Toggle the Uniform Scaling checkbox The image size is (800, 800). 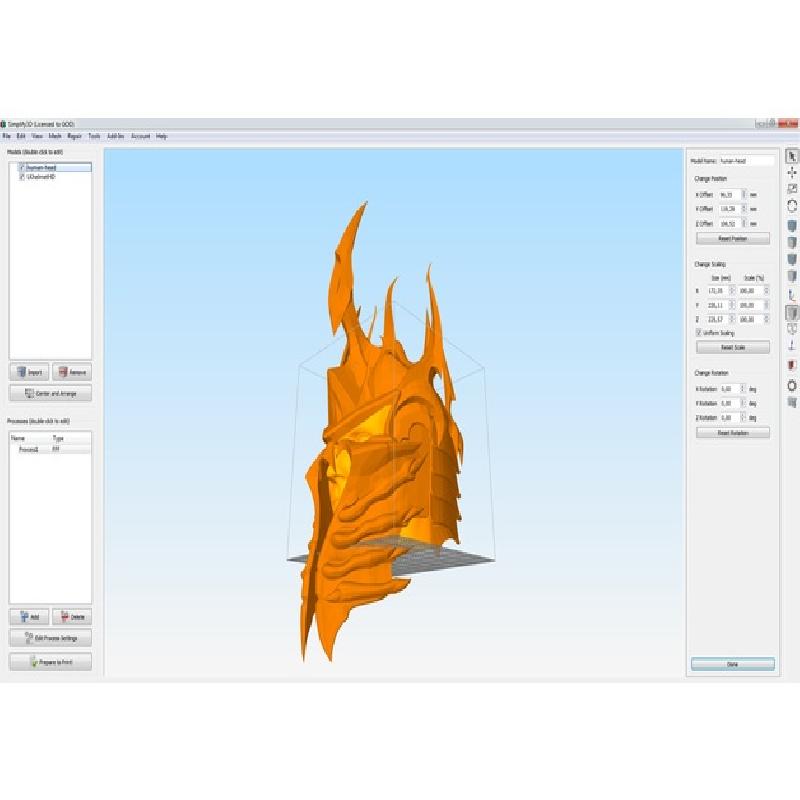click(x=698, y=332)
